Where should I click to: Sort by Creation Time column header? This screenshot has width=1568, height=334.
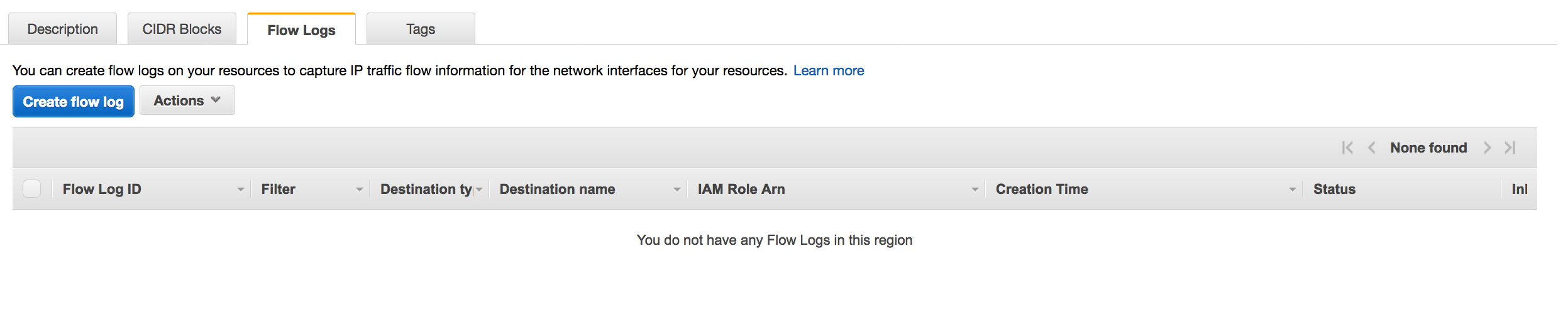click(1042, 189)
